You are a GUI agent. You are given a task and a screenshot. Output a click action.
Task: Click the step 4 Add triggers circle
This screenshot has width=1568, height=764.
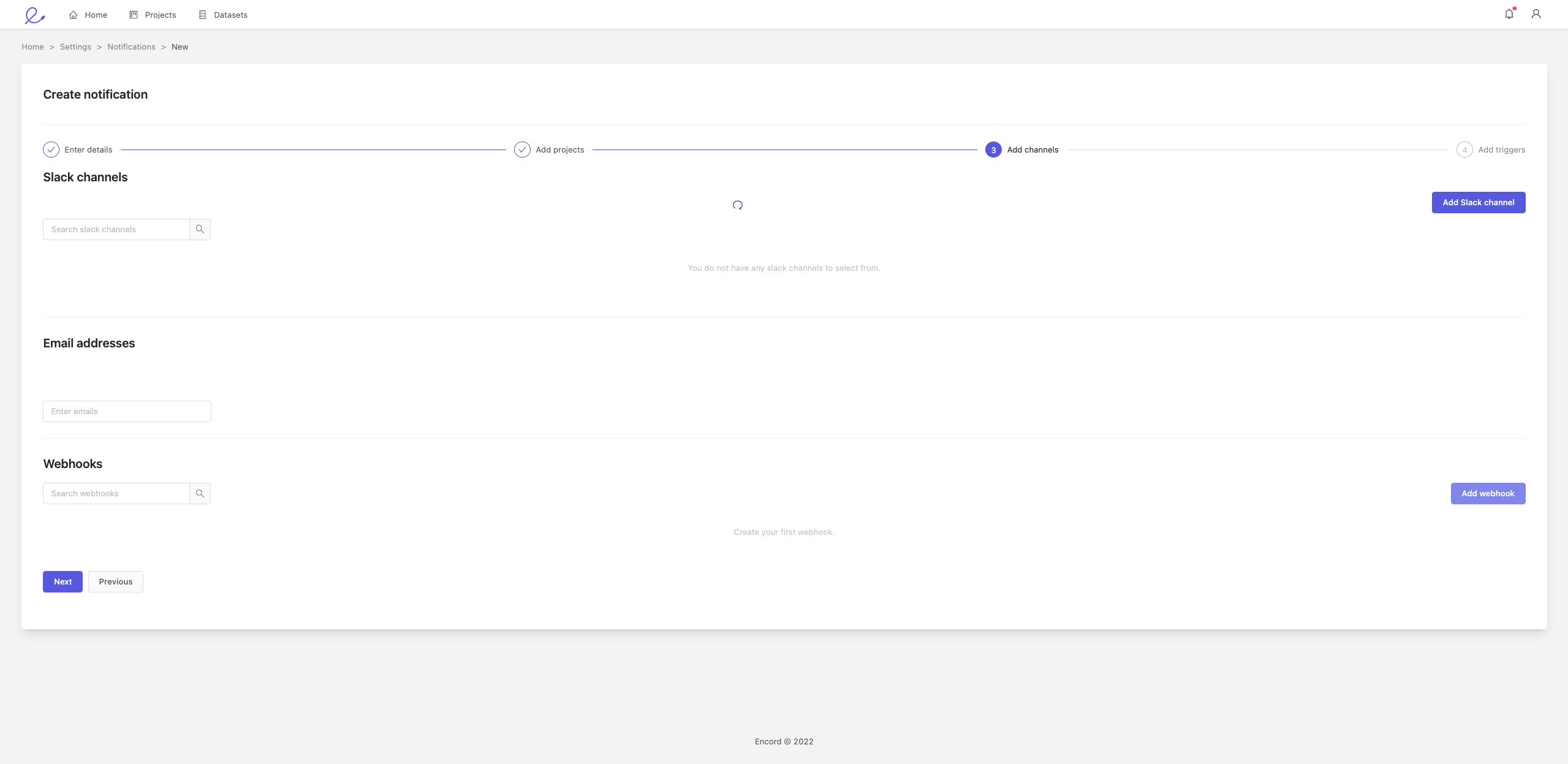pos(1464,149)
